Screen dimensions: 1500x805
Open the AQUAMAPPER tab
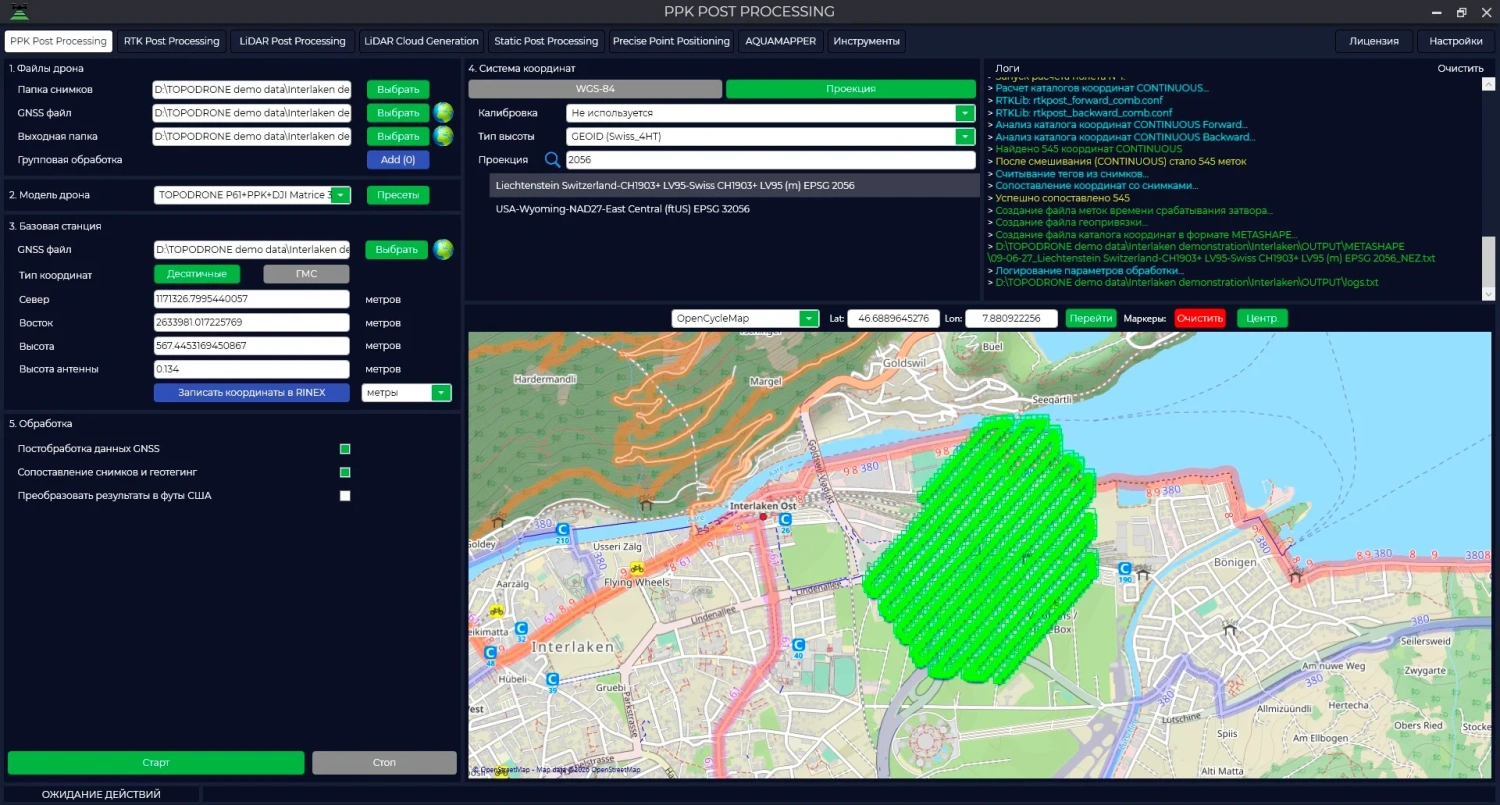pos(780,41)
